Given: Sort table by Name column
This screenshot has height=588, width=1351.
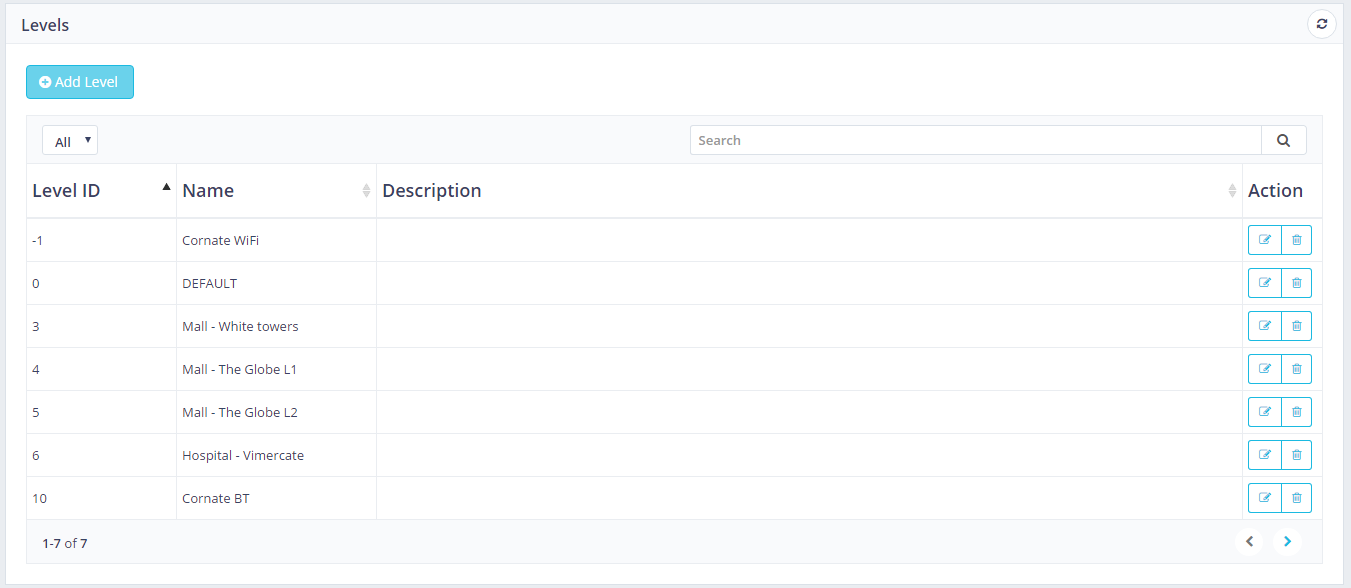Looking at the screenshot, I should pyautogui.click(x=276, y=191).
